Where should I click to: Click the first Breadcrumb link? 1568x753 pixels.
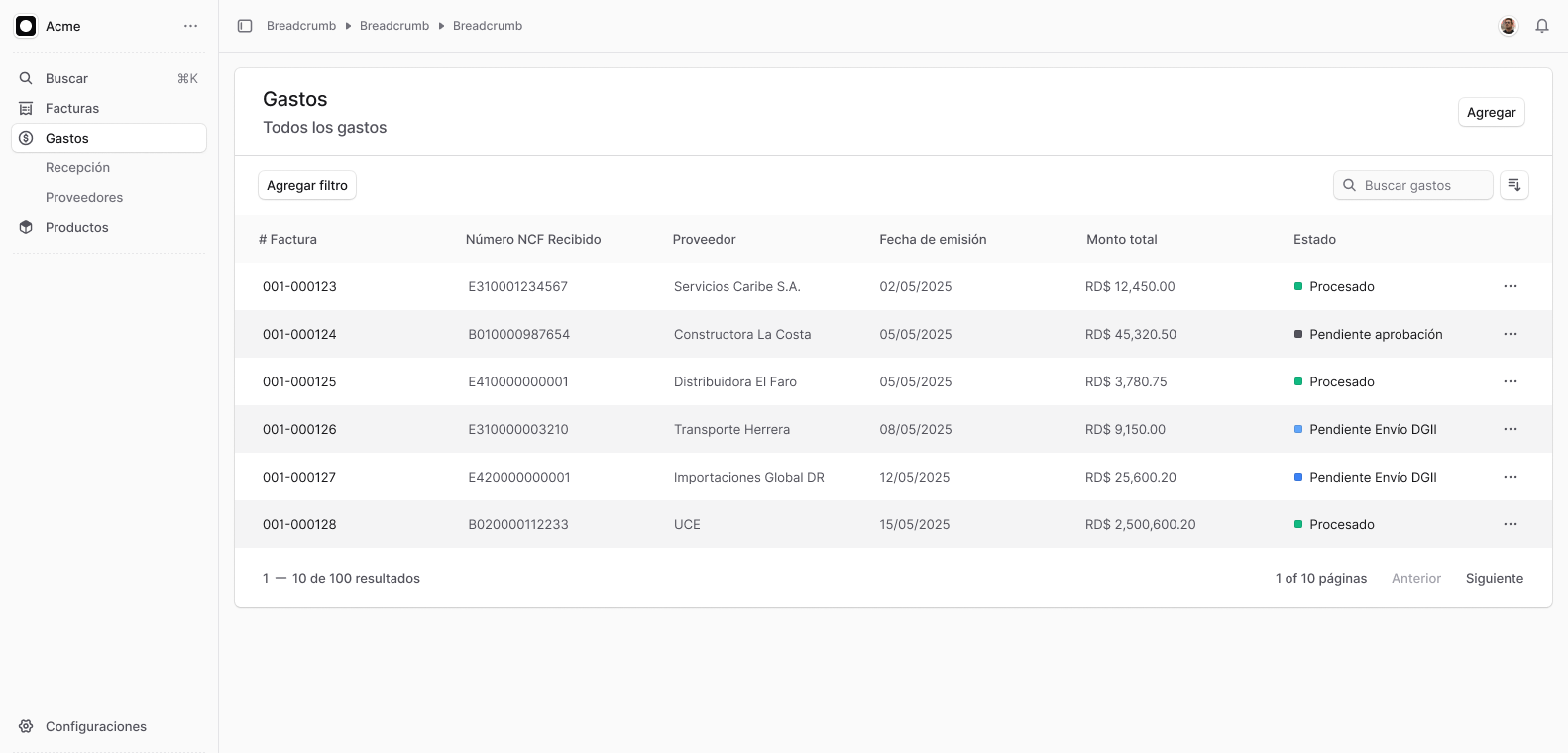[x=301, y=26]
